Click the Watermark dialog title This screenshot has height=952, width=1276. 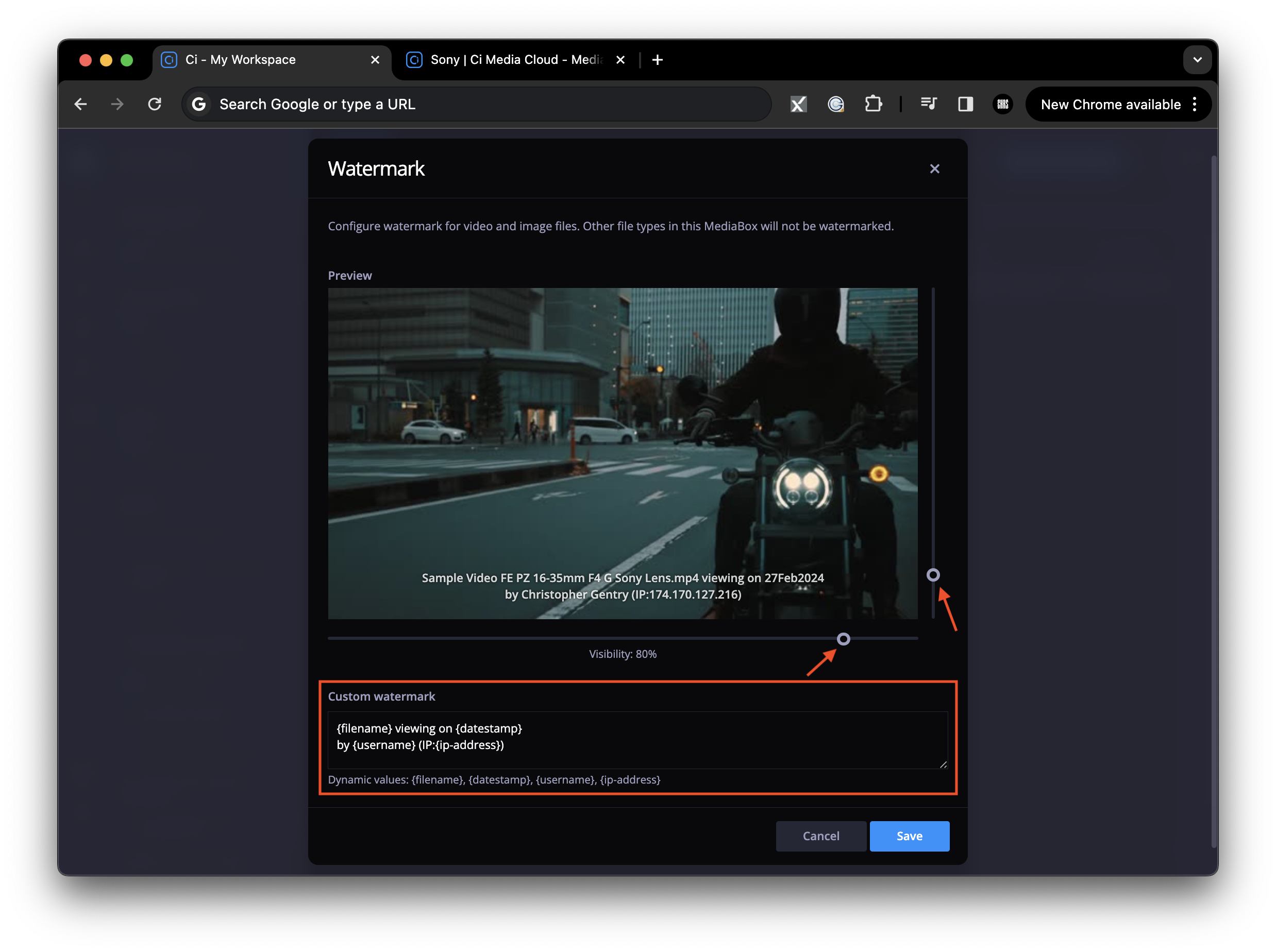pyautogui.click(x=376, y=169)
